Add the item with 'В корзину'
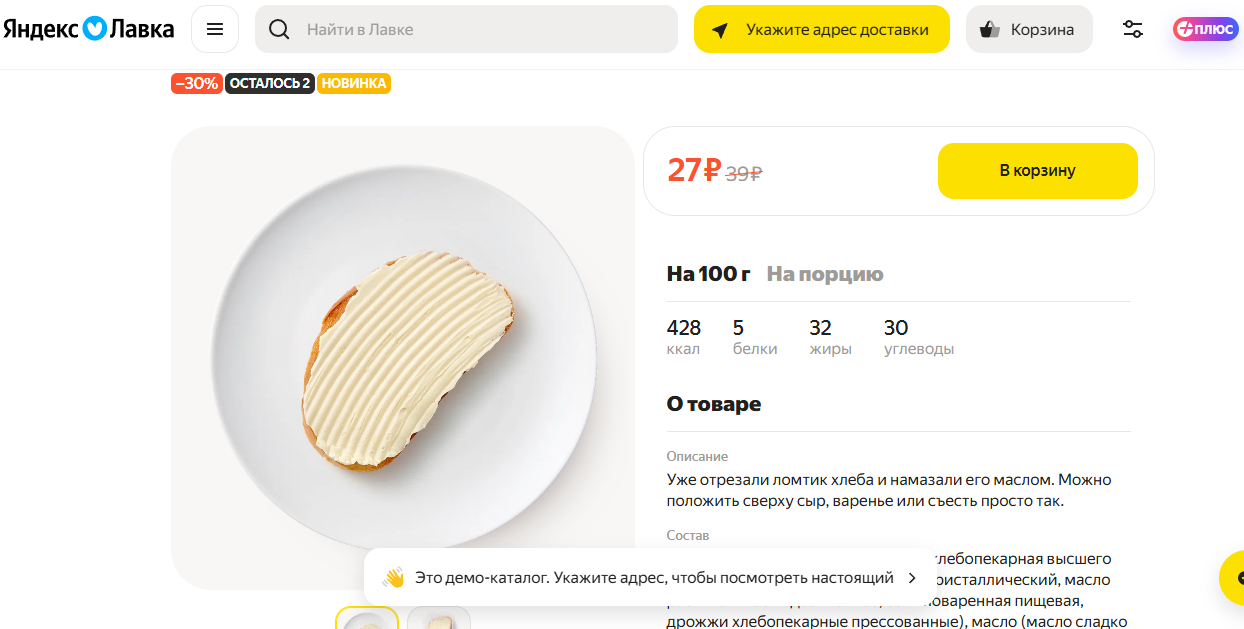The image size is (1244, 629). [1037, 171]
